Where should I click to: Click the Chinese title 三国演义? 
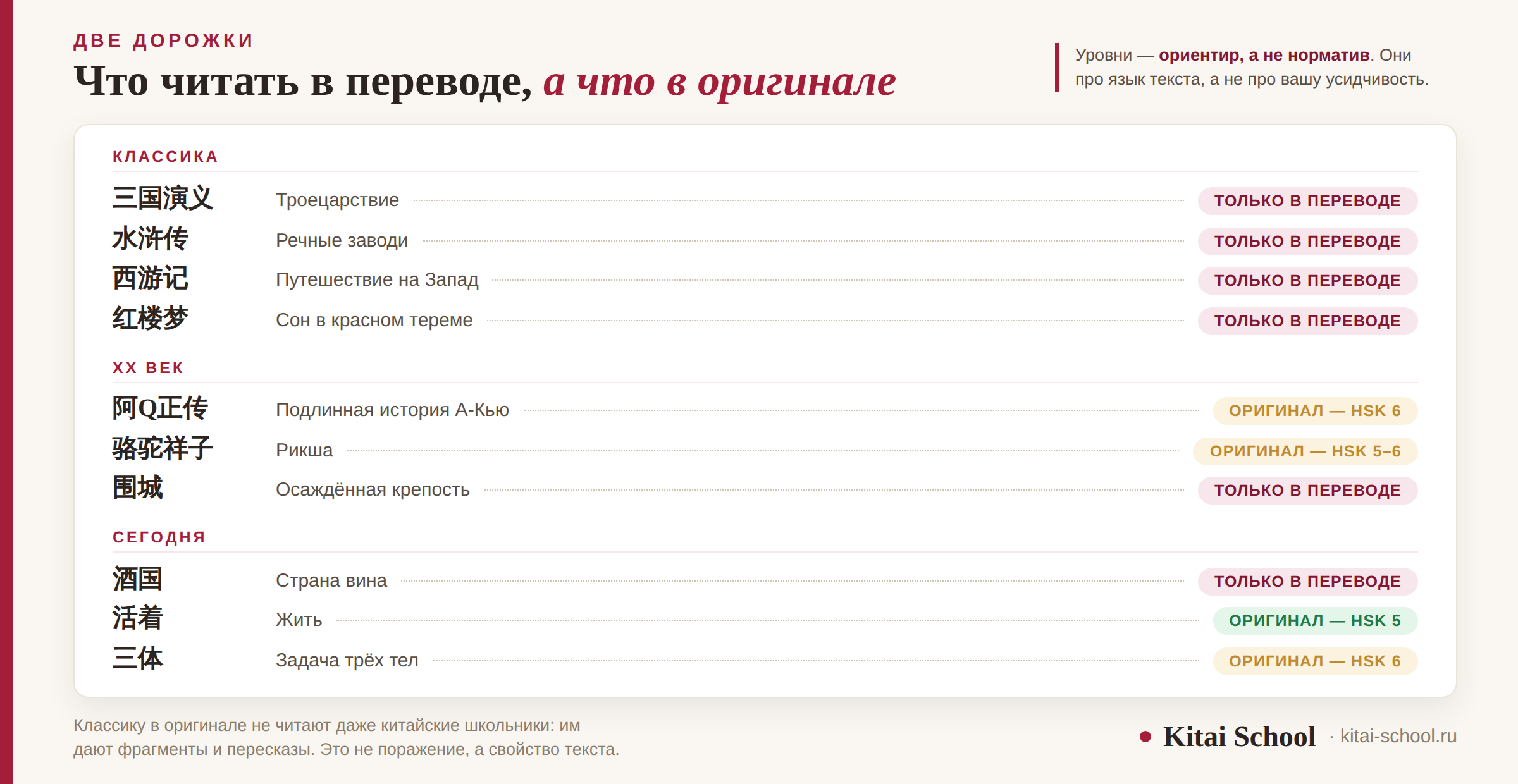pyautogui.click(x=163, y=199)
